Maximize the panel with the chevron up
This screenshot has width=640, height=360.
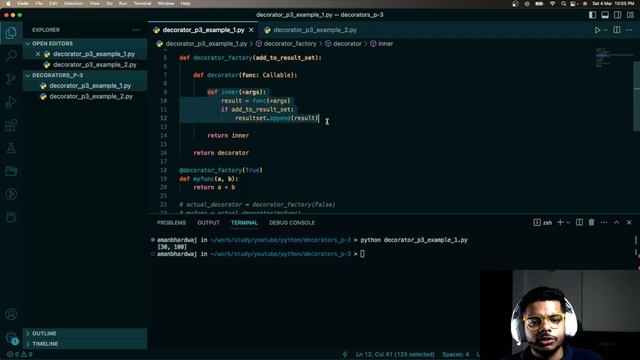(x=617, y=222)
